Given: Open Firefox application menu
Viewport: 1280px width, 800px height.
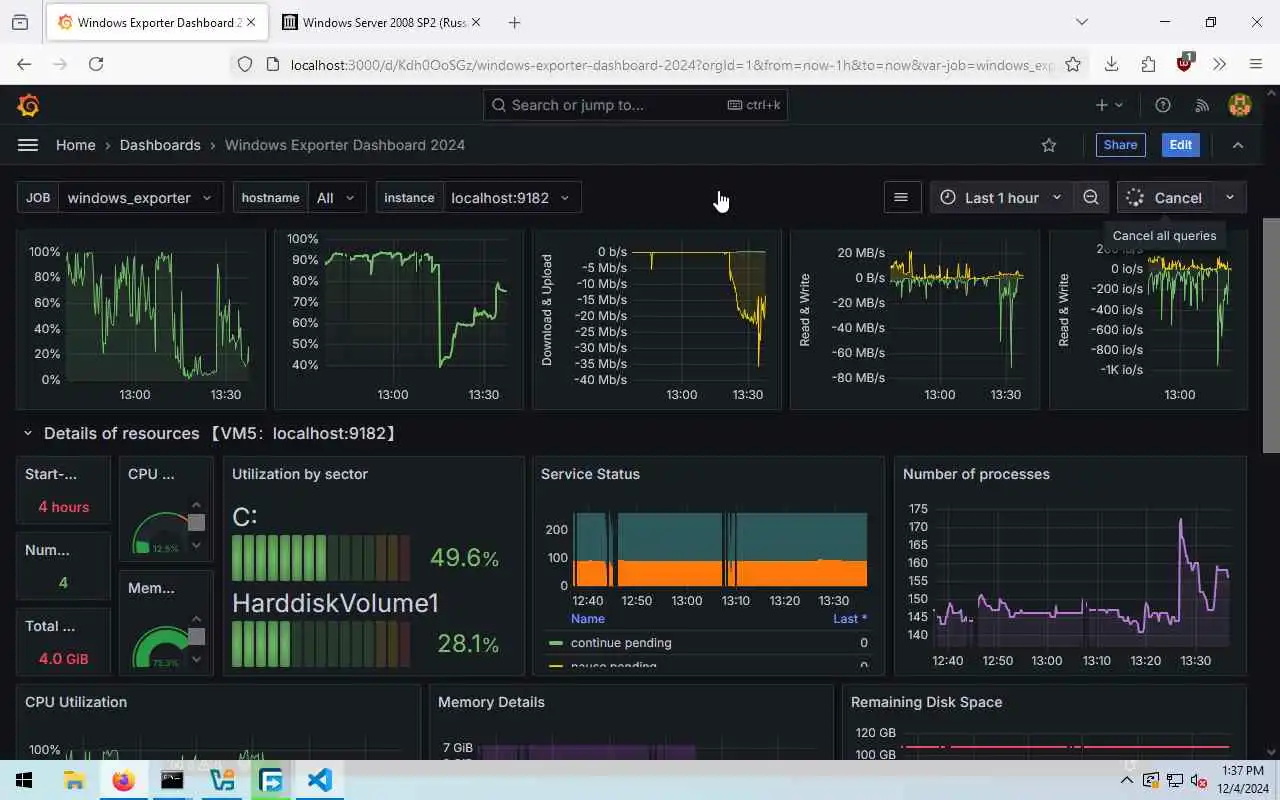Looking at the screenshot, I should click(1256, 64).
